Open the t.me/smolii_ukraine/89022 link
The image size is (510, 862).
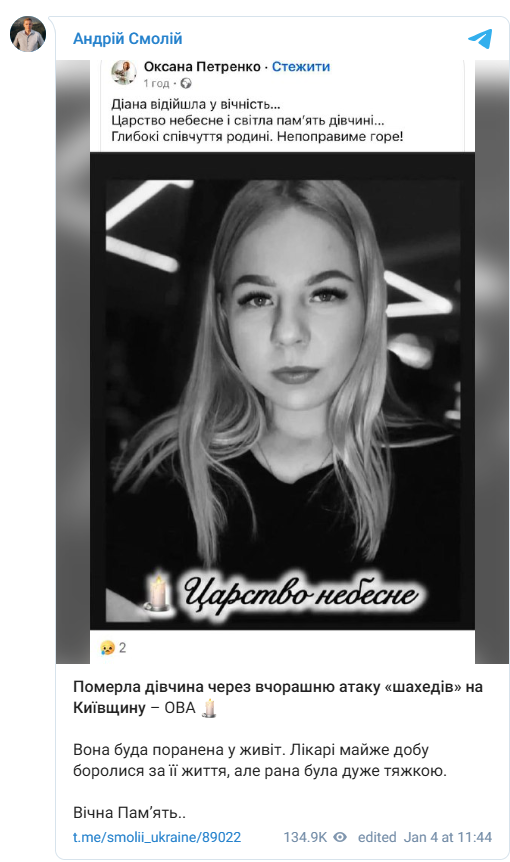157,837
